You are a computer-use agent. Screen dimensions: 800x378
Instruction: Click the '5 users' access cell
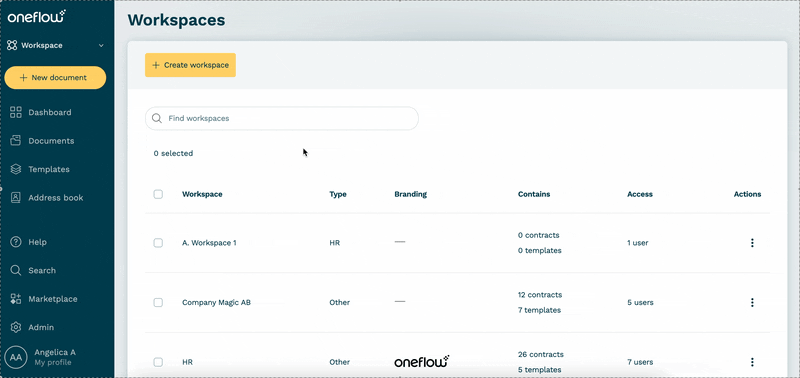pyautogui.click(x=640, y=303)
